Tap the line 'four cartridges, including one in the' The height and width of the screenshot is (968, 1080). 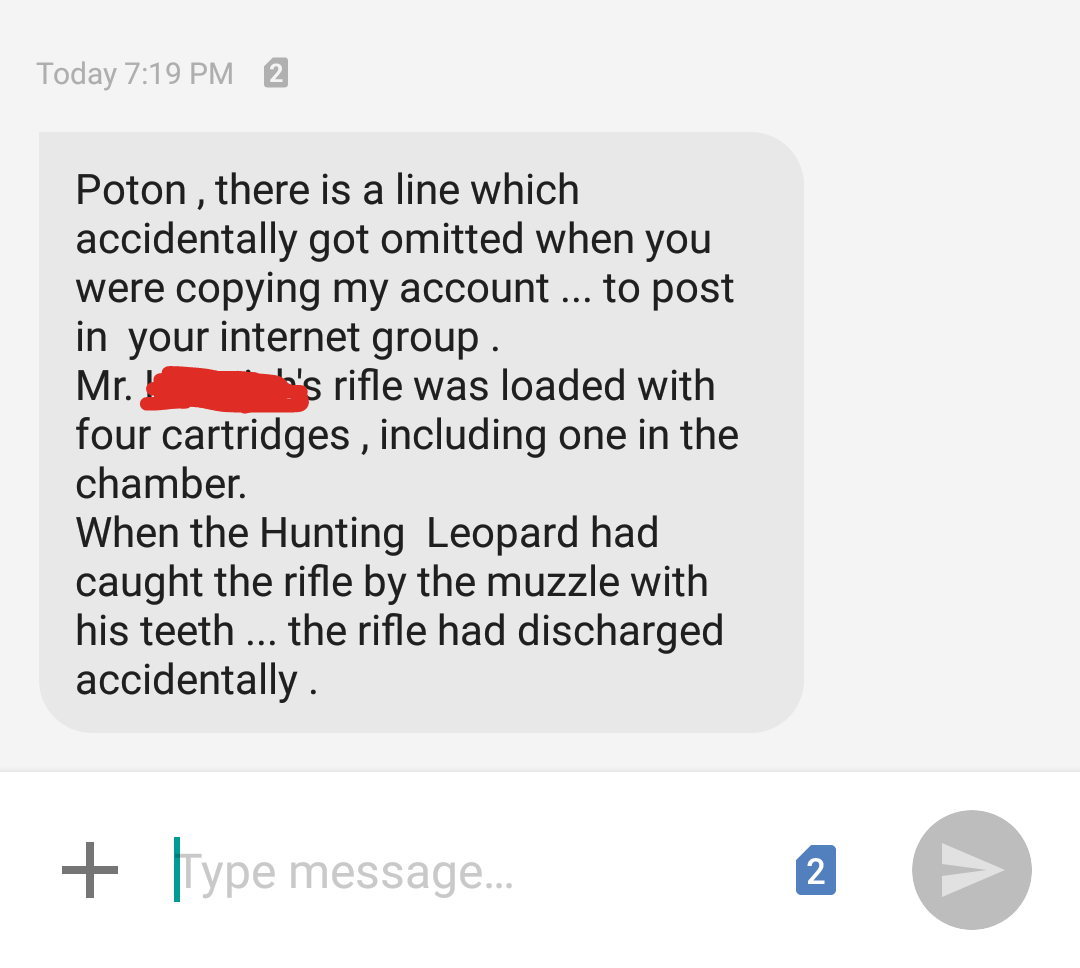pyautogui.click(x=407, y=435)
